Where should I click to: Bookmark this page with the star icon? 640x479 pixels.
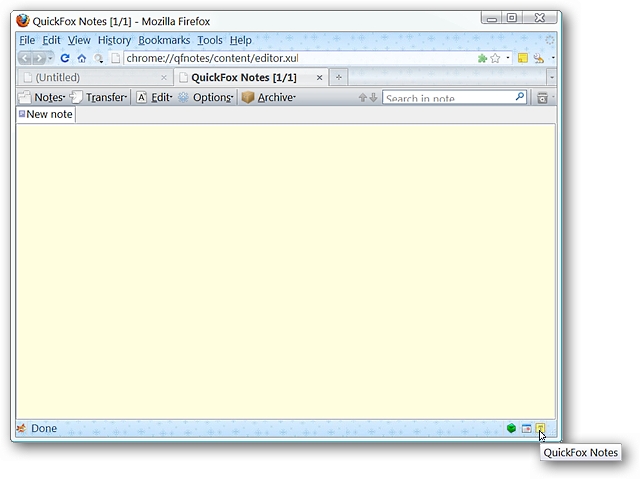[x=496, y=58]
